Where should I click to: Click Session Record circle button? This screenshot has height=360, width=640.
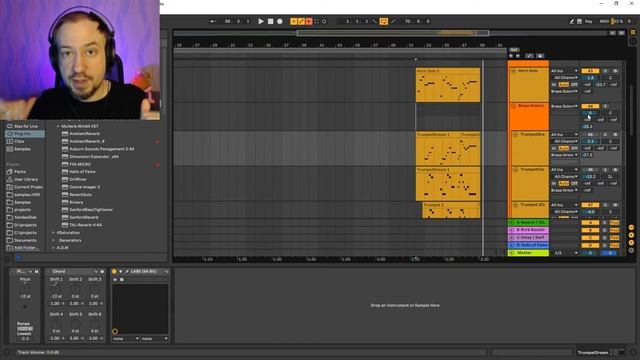point(324,21)
